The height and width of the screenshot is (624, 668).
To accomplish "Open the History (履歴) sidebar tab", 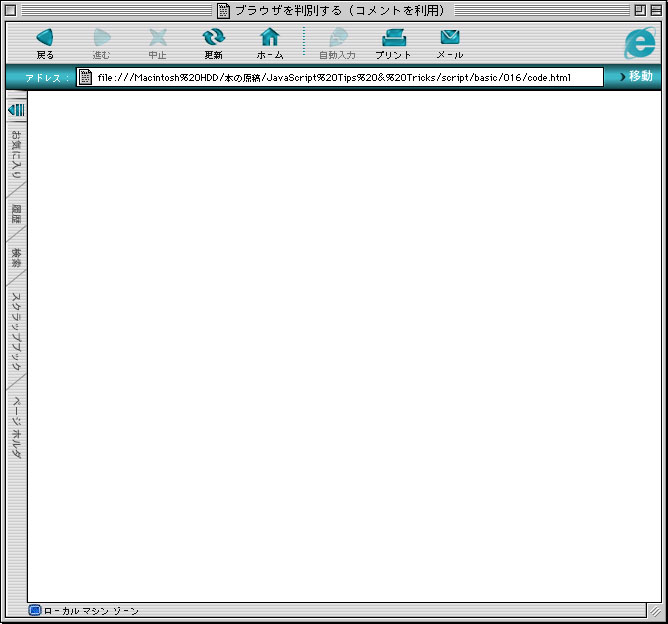I will 16,214.
